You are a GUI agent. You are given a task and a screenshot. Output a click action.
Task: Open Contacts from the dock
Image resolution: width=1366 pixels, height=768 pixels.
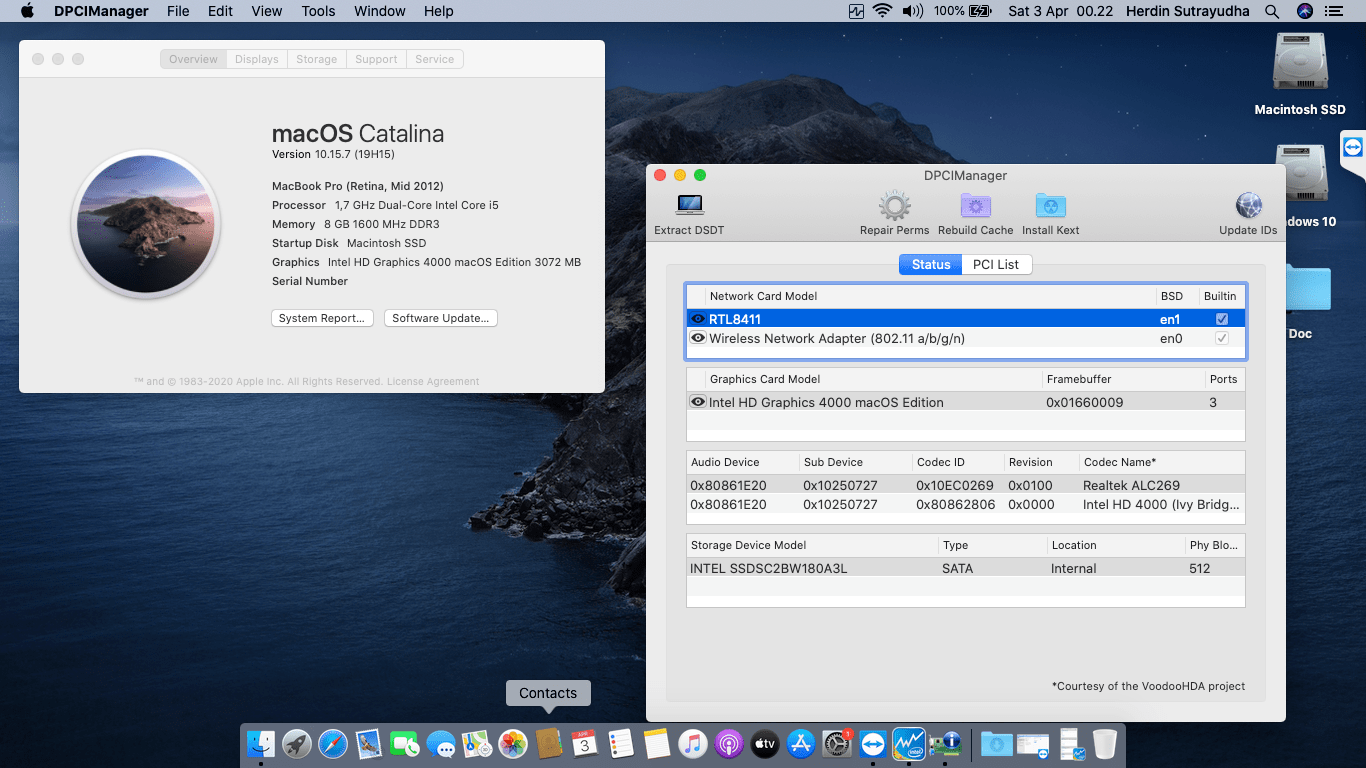point(548,743)
